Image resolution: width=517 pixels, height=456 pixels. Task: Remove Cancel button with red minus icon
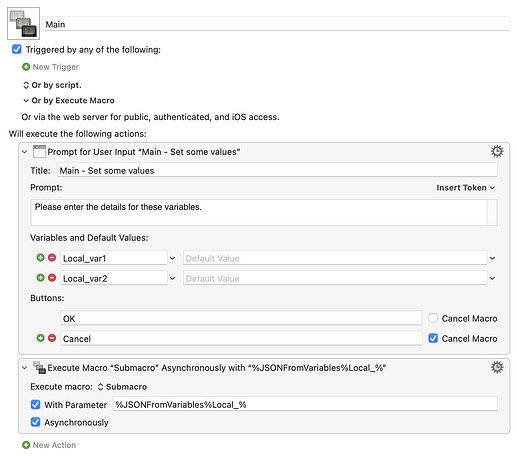52,338
